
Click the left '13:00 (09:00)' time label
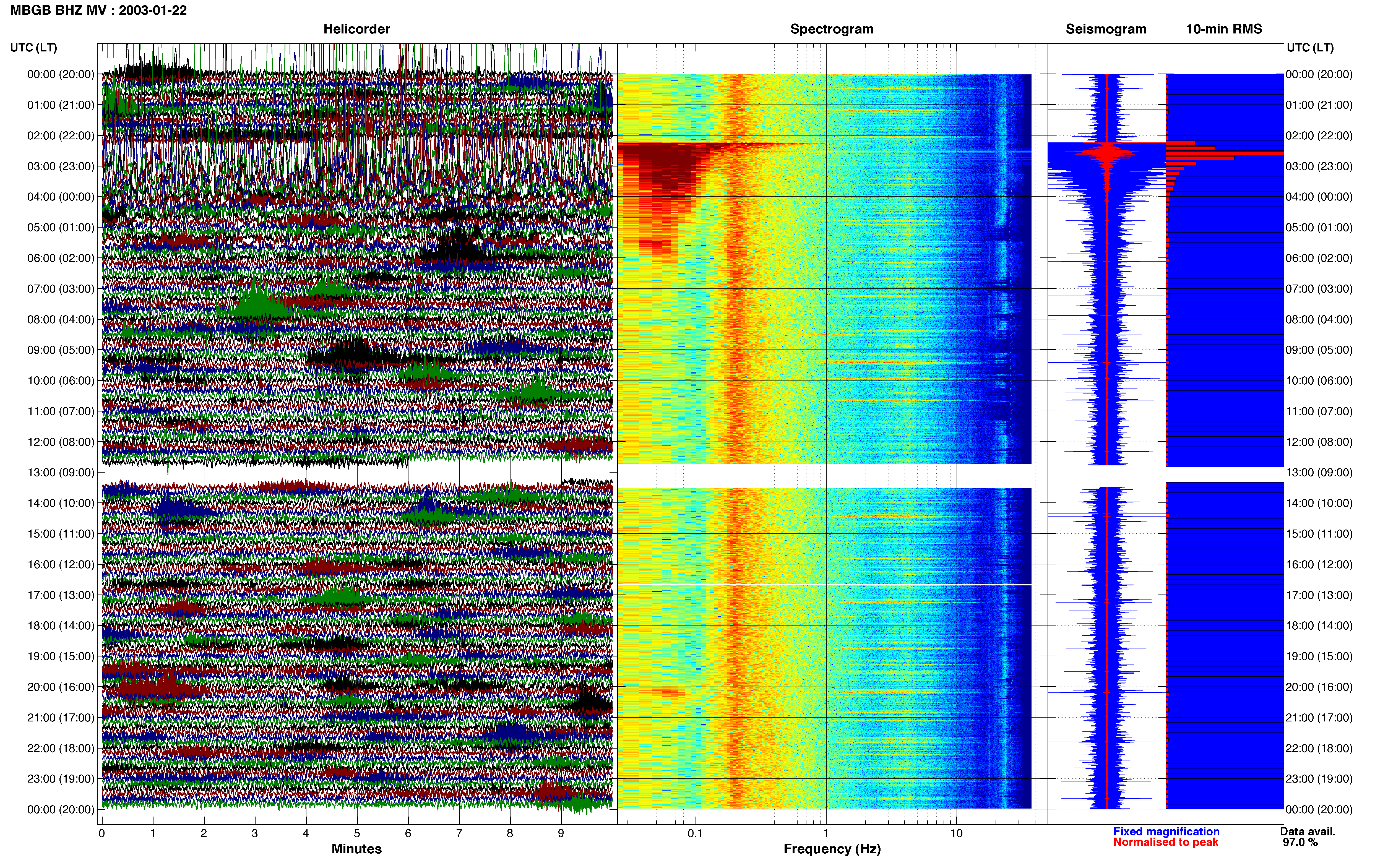coord(61,473)
